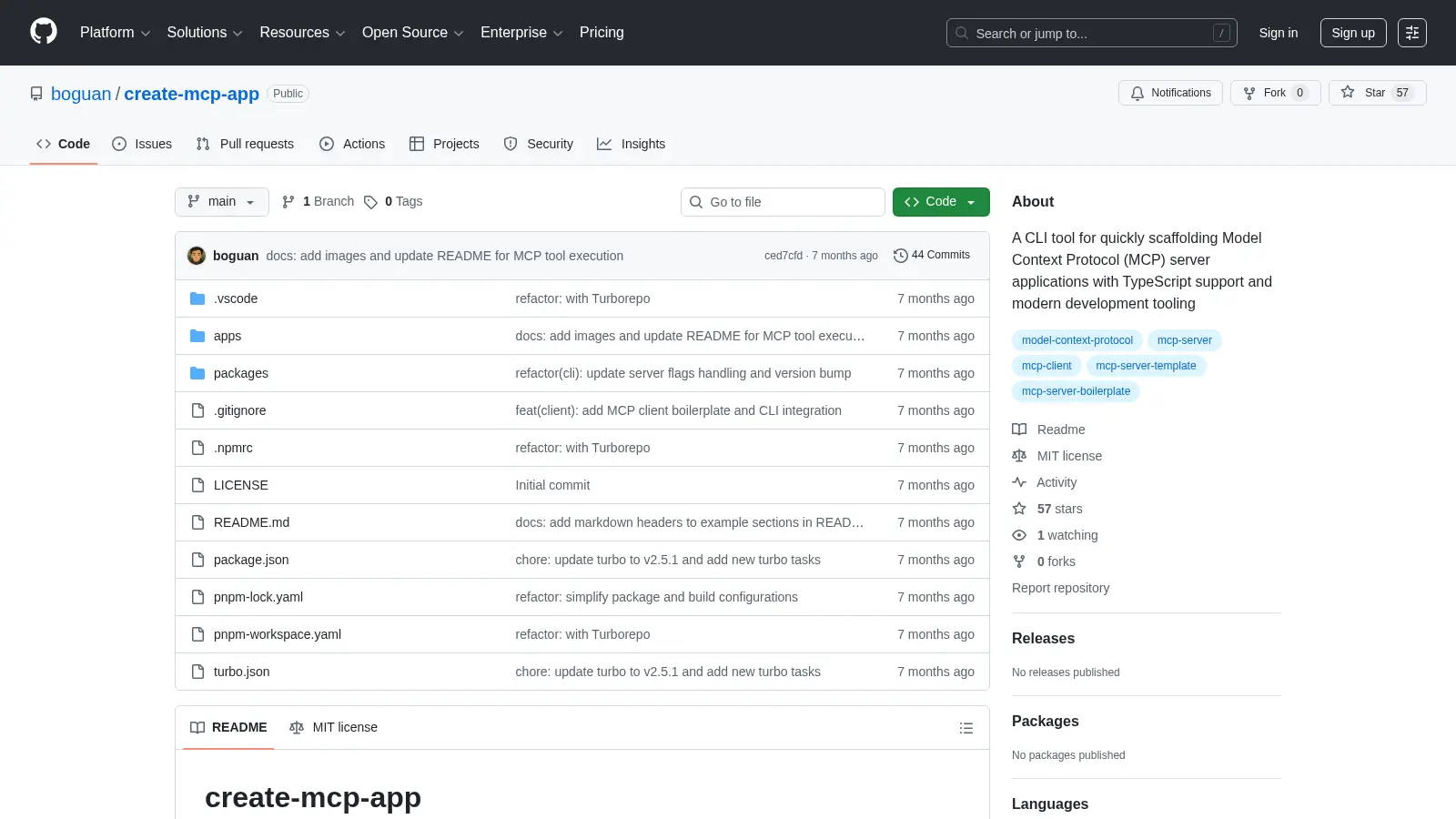Click the fork icon beside 0 forks
Viewport: 1456px width, 819px height.
(1019, 561)
